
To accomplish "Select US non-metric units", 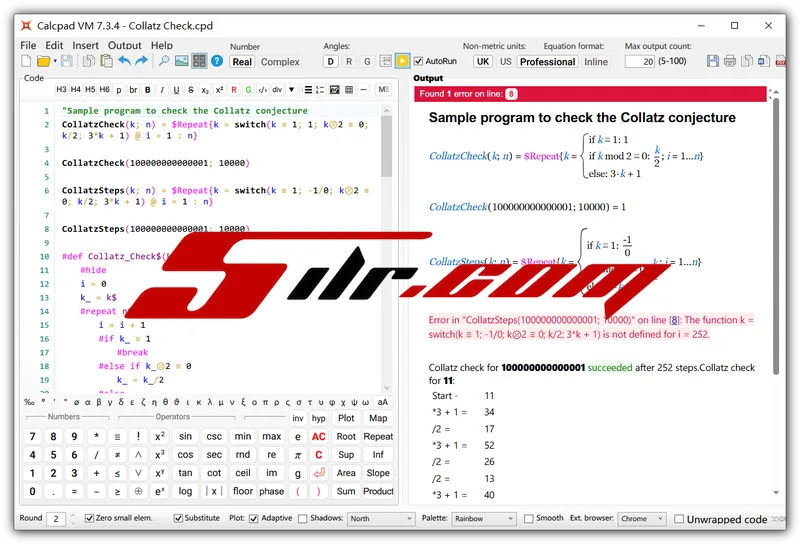I will click(506, 62).
